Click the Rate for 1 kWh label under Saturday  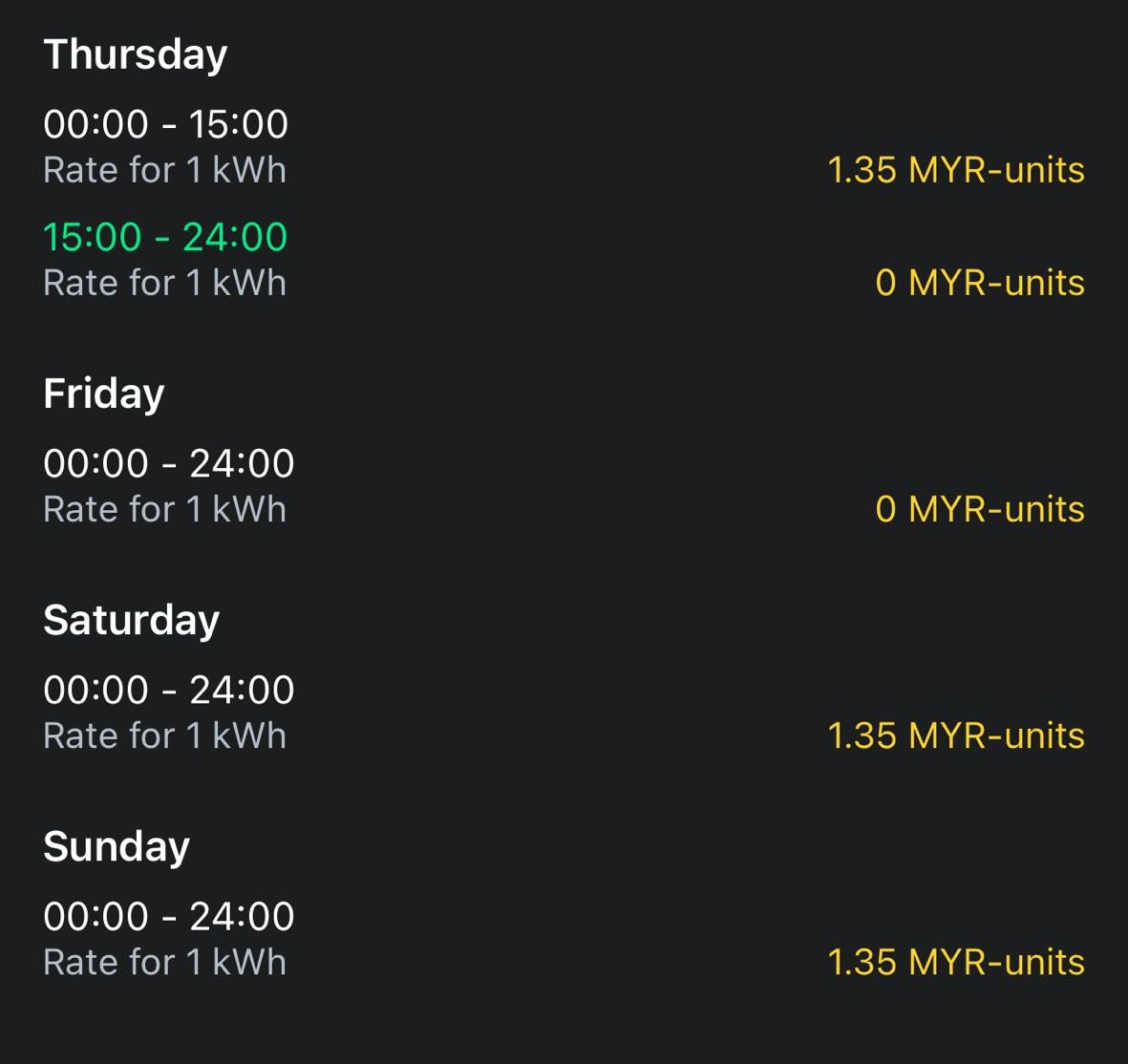[164, 735]
